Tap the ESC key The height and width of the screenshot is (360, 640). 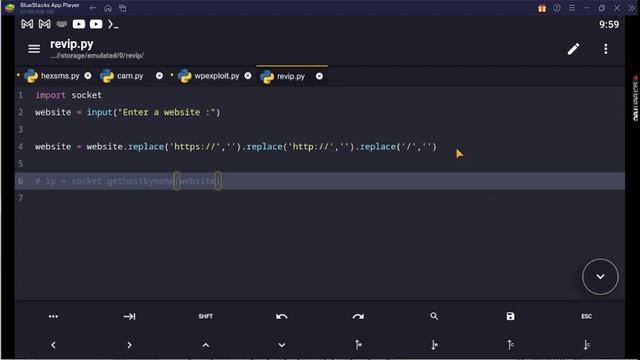click(587, 316)
